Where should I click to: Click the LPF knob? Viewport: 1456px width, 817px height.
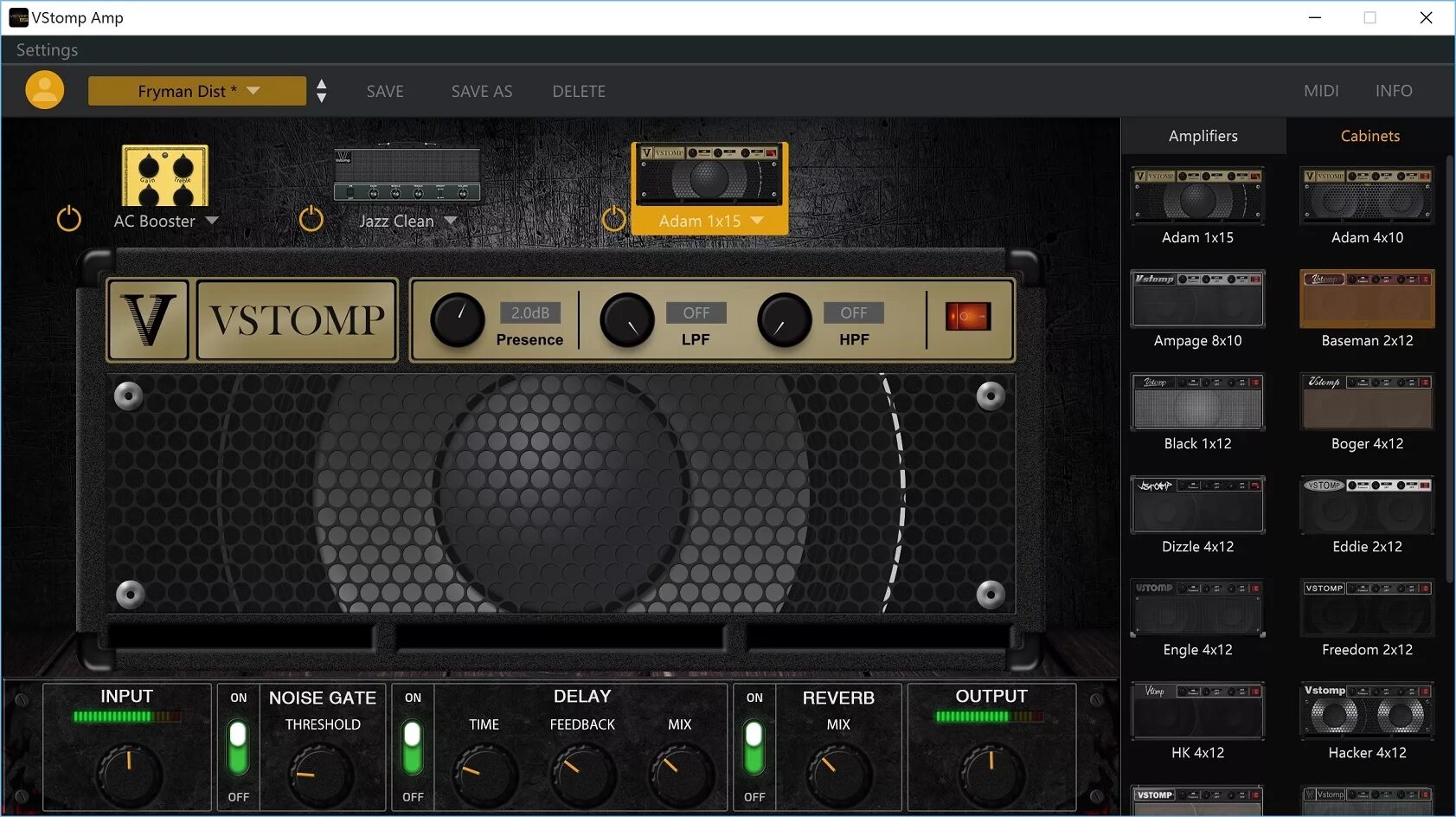coord(627,320)
